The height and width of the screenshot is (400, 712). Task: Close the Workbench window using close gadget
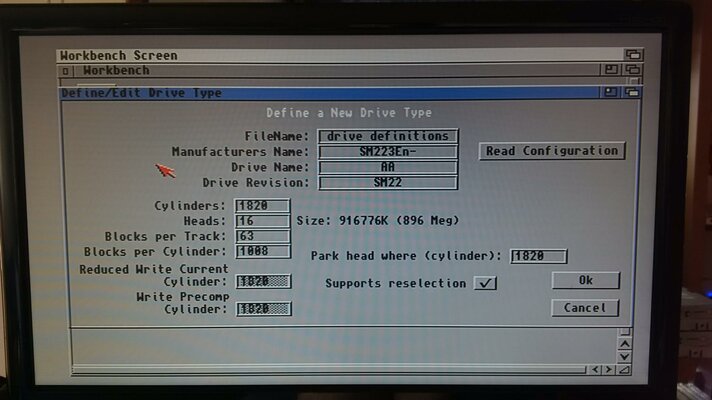(66, 71)
